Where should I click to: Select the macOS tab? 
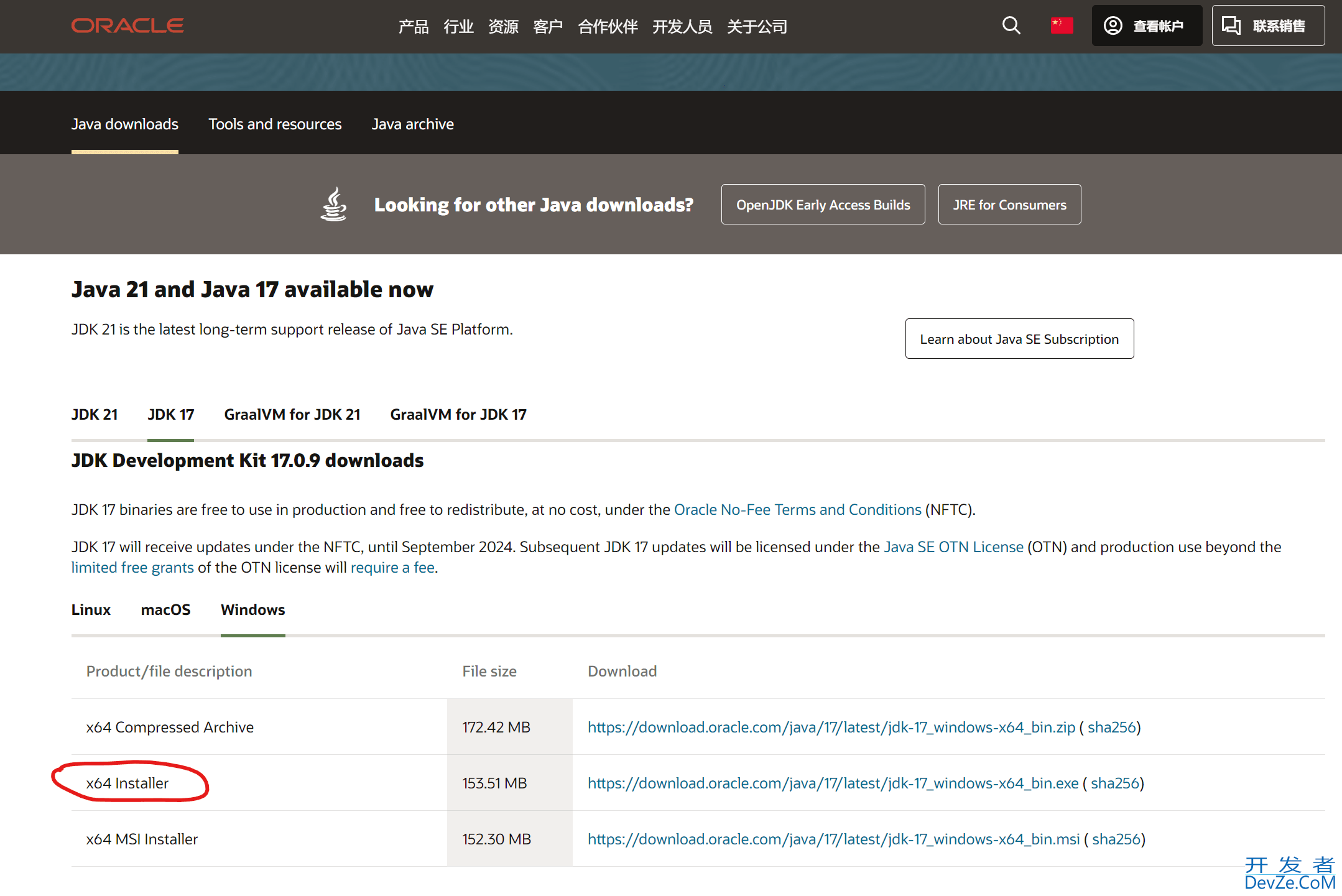165,609
